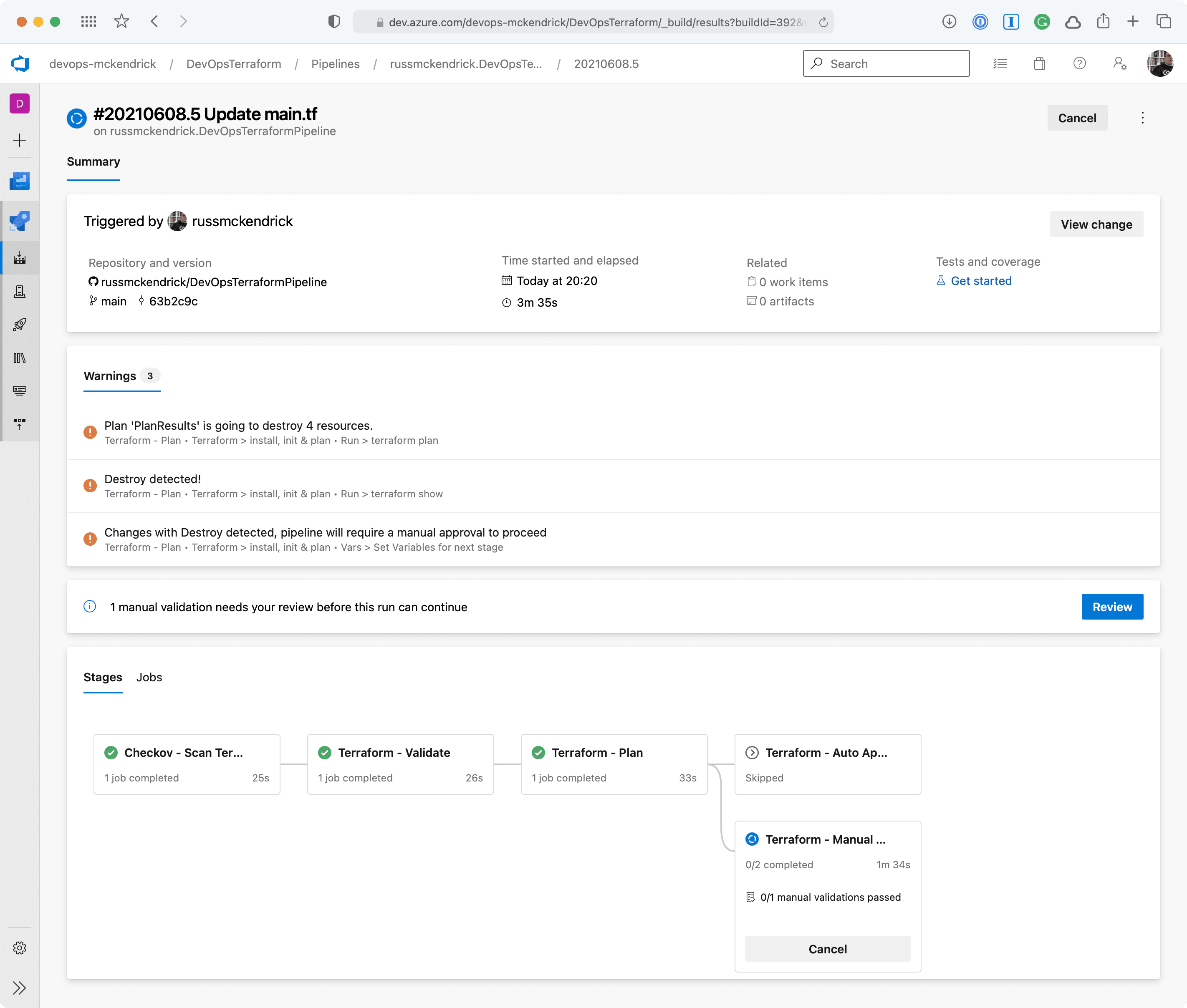This screenshot has height=1008, width=1187.
Task: Click the Get started tests link
Action: 981,280
